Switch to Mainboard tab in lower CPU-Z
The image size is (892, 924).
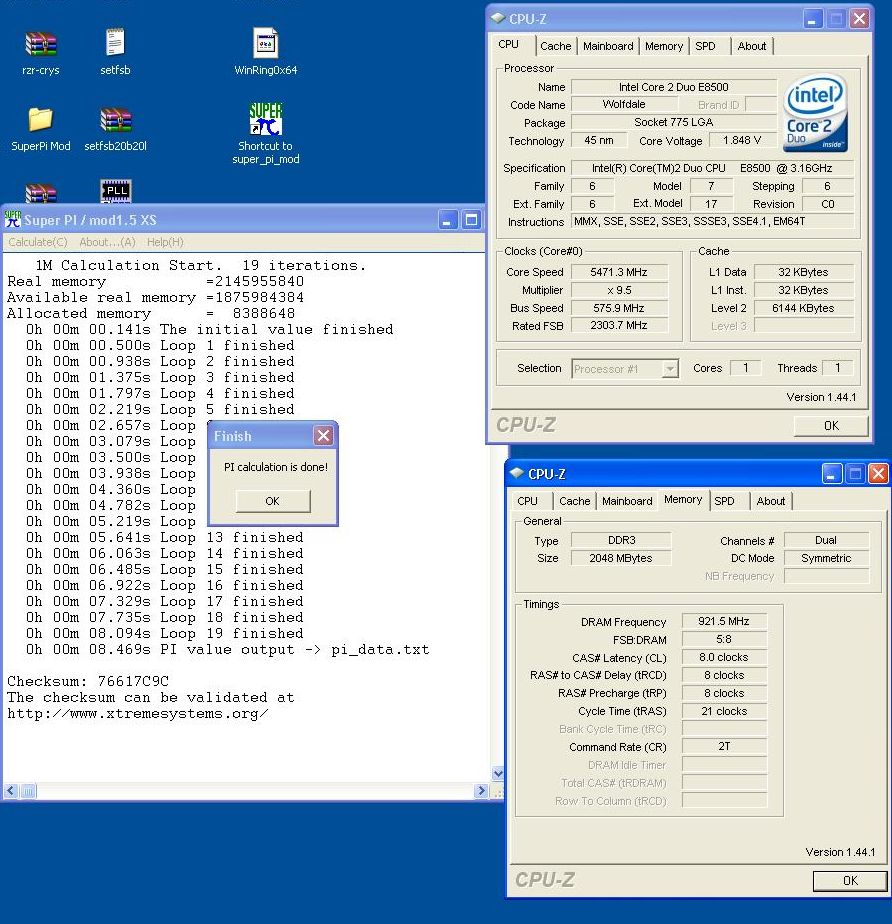click(x=627, y=501)
